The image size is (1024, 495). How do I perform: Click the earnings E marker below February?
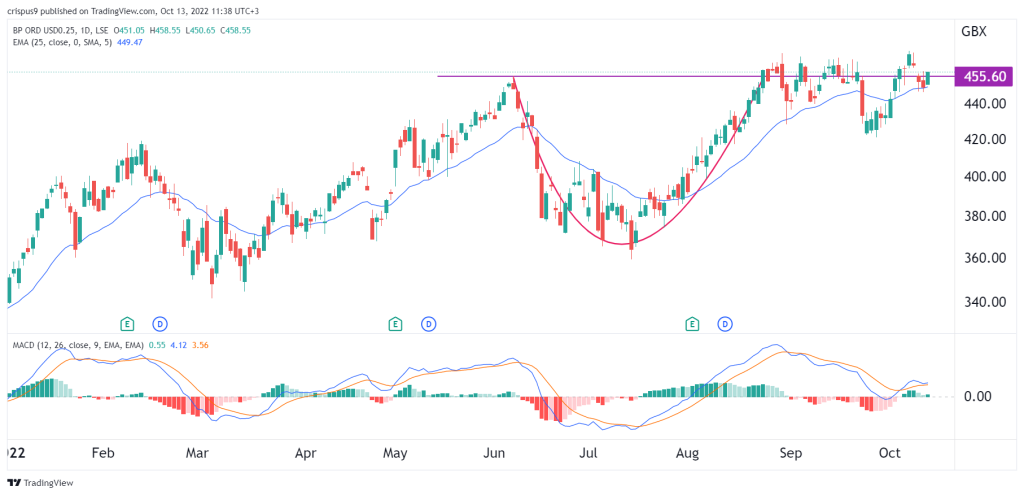(127, 323)
